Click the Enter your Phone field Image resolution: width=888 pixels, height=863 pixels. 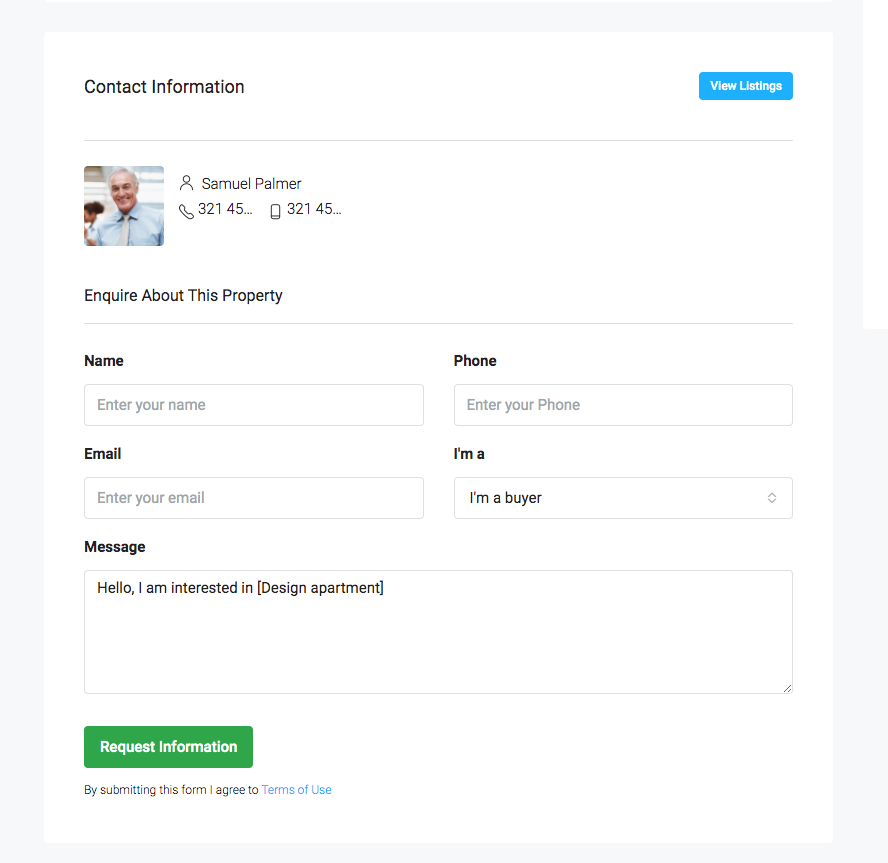623,405
